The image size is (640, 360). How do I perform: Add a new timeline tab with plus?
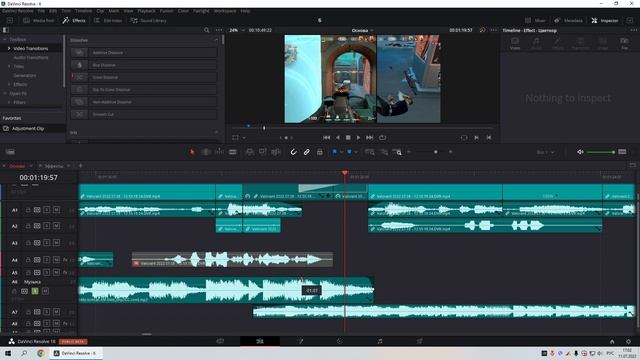pos(80,166)
